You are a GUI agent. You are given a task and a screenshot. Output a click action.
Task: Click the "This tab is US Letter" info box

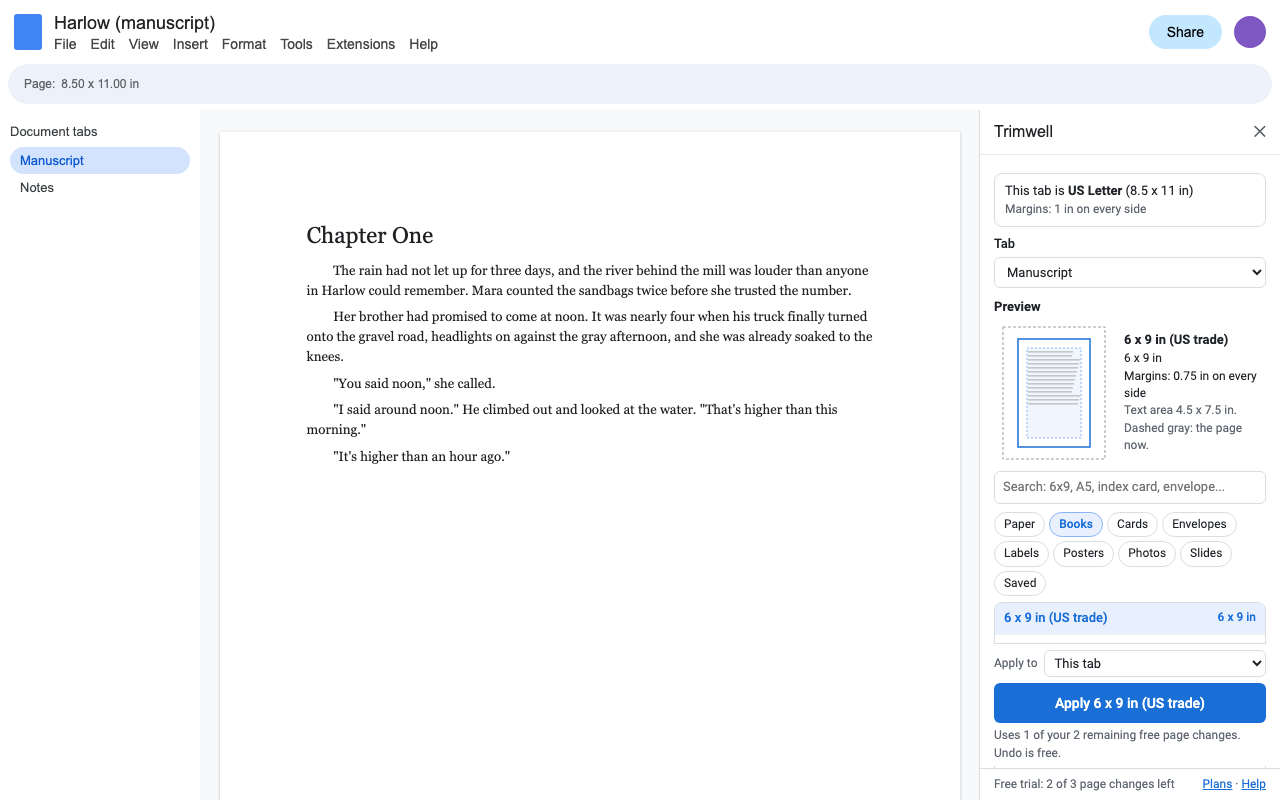coord(1130,200)
